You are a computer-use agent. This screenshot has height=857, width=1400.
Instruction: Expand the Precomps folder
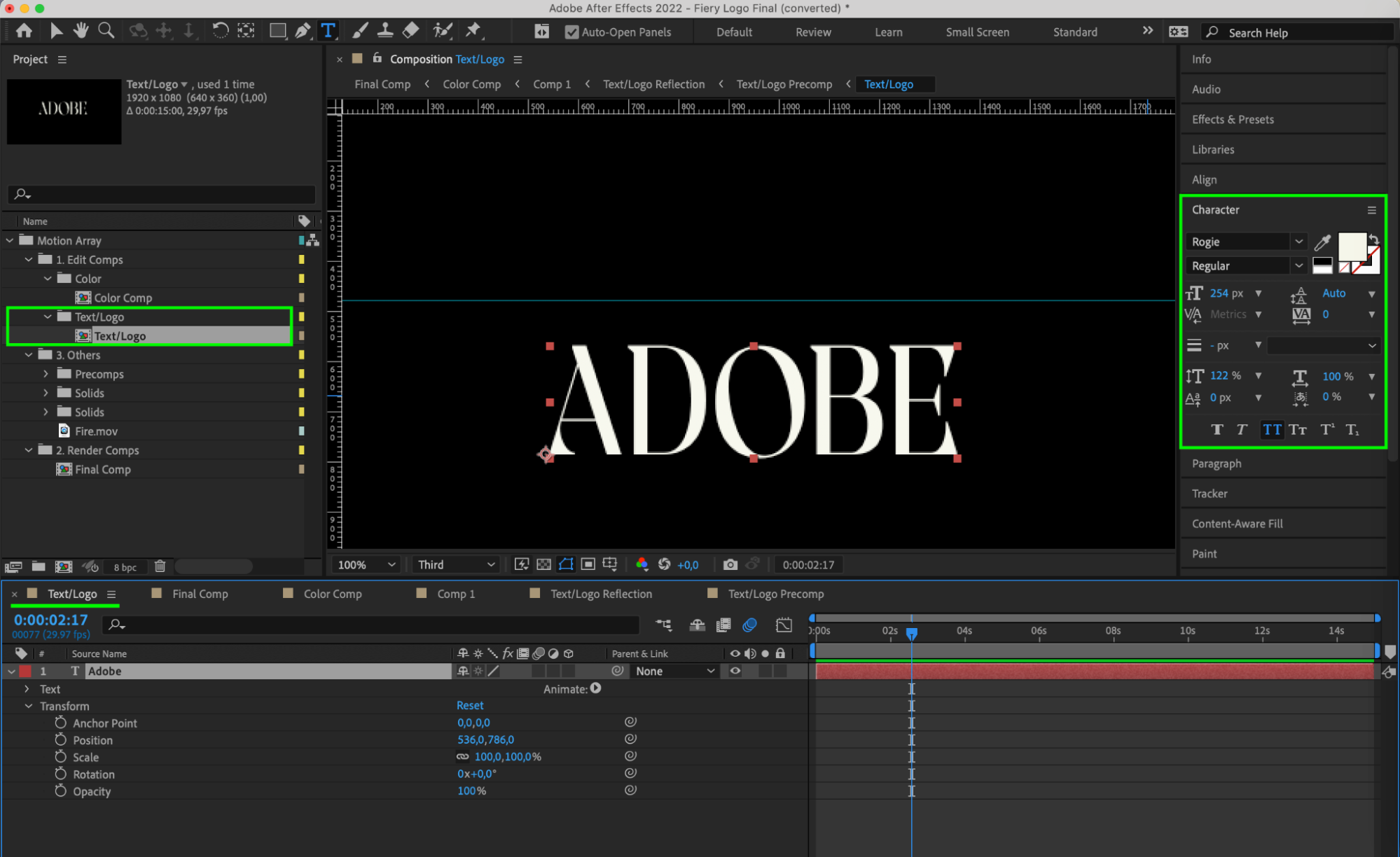[46, 375]
